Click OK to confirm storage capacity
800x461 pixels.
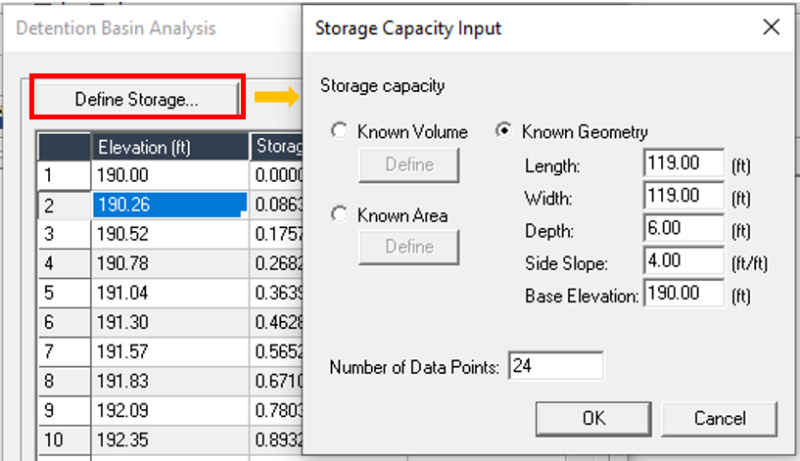pos(593,418)
